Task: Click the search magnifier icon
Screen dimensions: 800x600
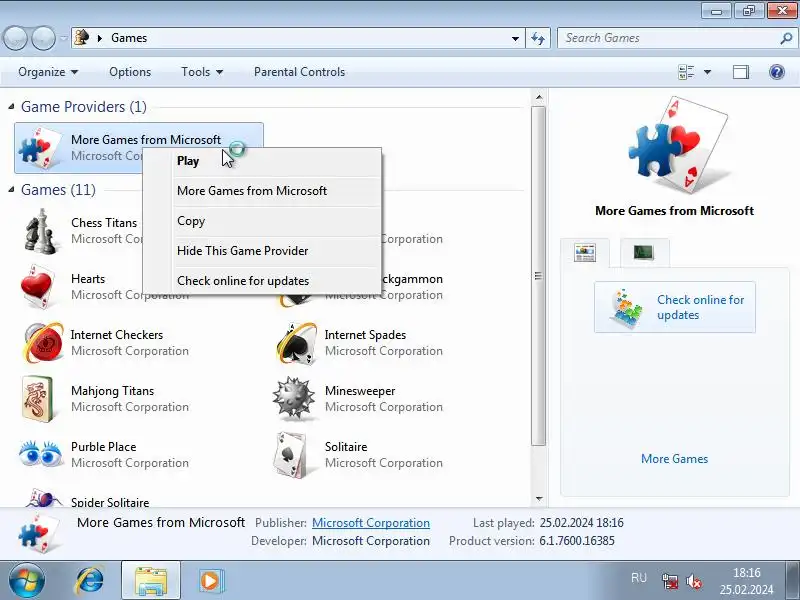Action: (786, 38)
